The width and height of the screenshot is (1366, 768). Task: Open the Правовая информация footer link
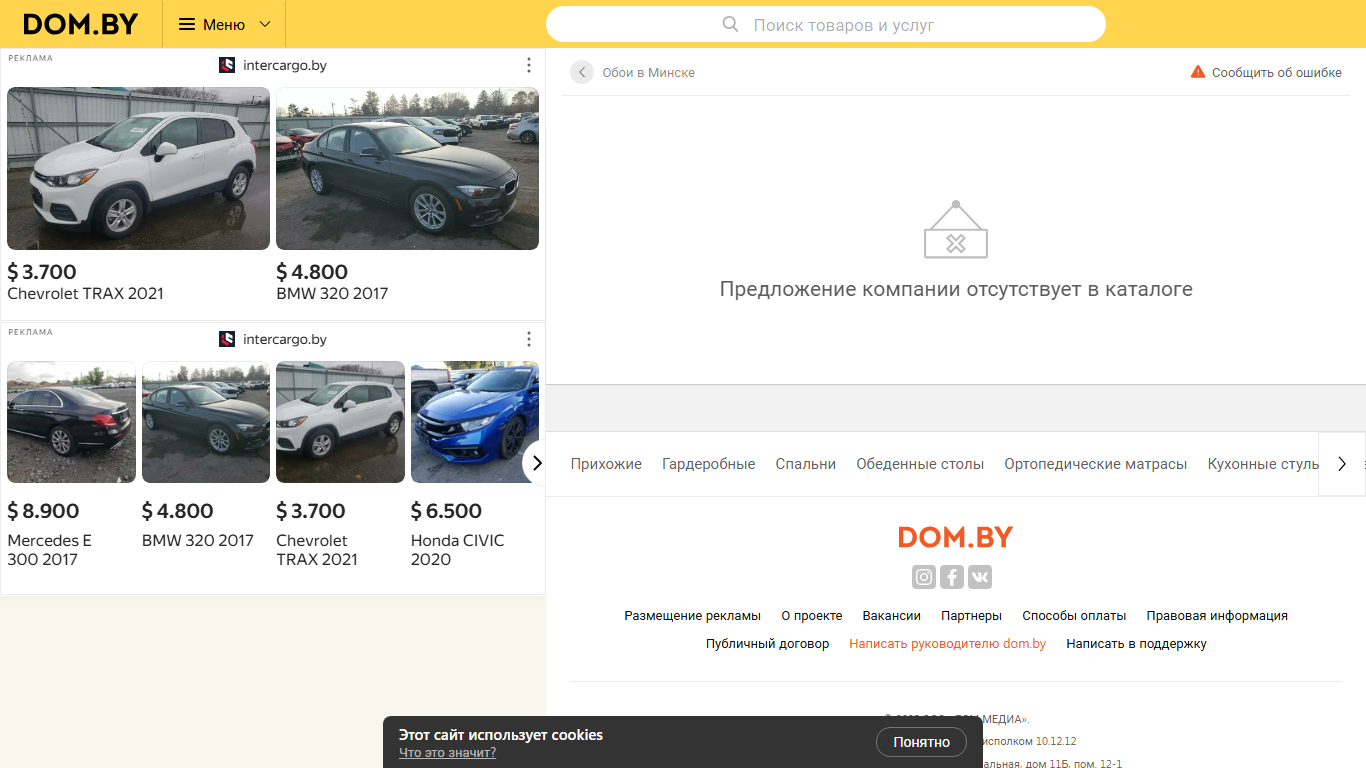point(1217,616)
